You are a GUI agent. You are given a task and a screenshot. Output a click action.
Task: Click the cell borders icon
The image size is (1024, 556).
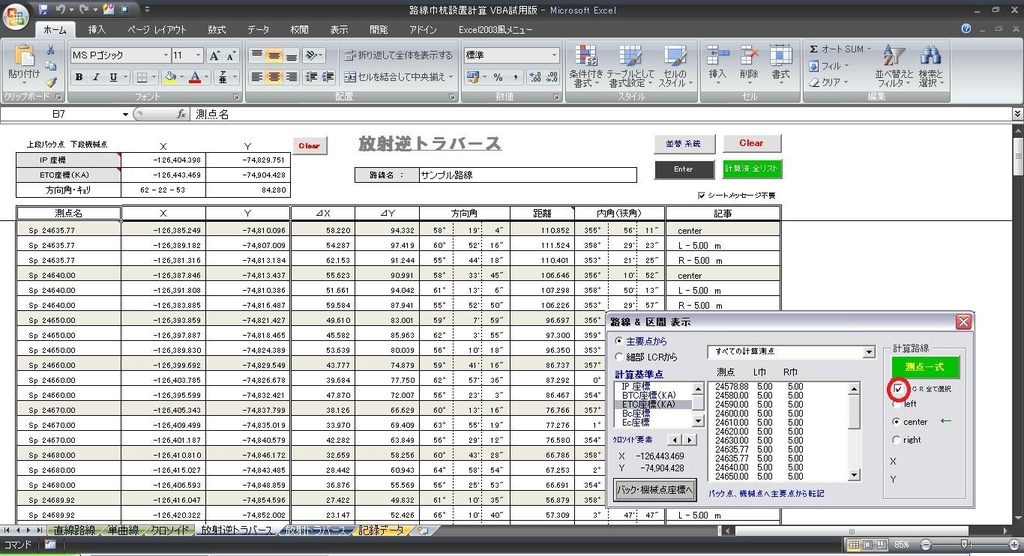142,77
